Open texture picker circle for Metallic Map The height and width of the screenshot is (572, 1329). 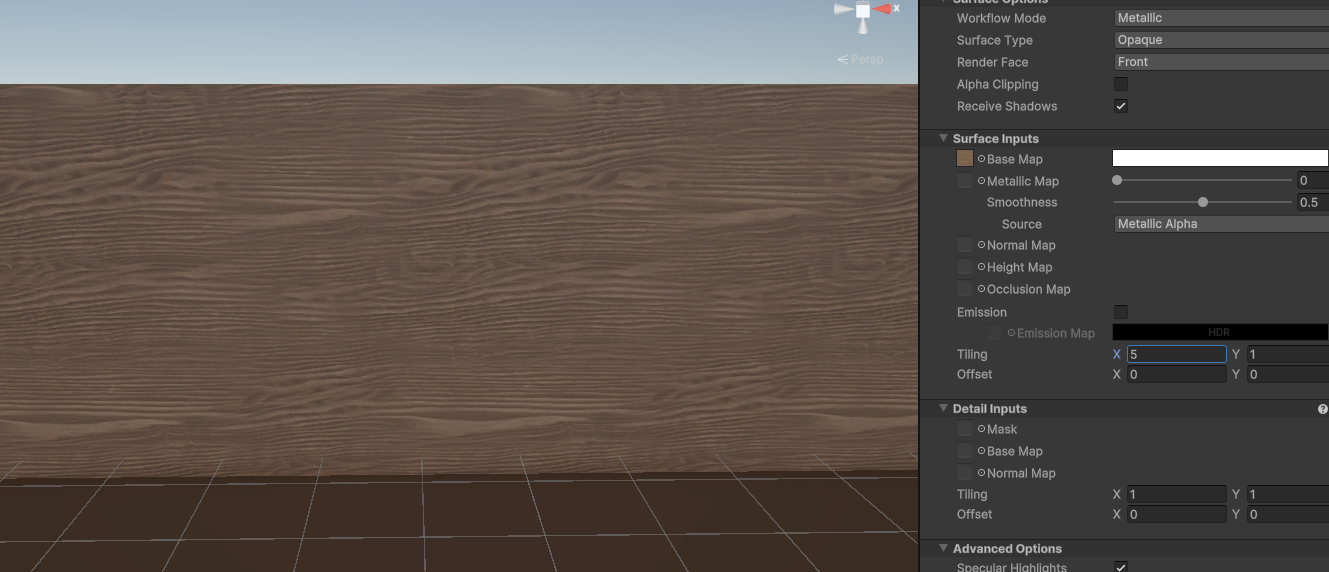[x=981, y=181]
